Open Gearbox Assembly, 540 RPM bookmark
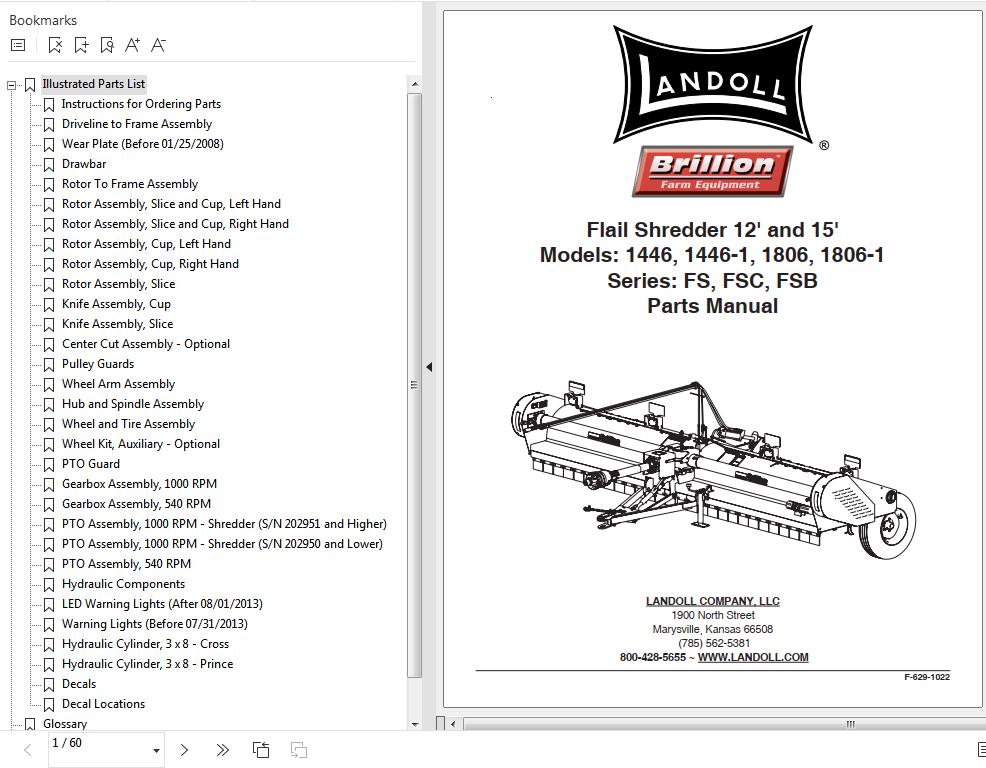This screenshot has width=986, height=768. [136, 504]
